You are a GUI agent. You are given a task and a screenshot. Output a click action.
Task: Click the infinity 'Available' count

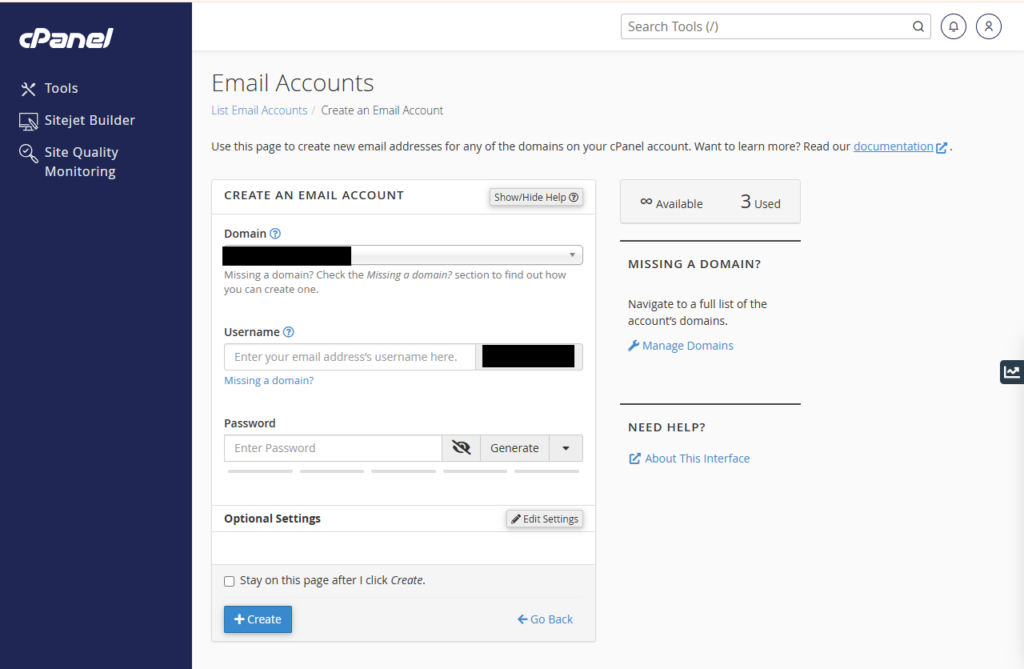pyautogui.click(x=671, y=203)
